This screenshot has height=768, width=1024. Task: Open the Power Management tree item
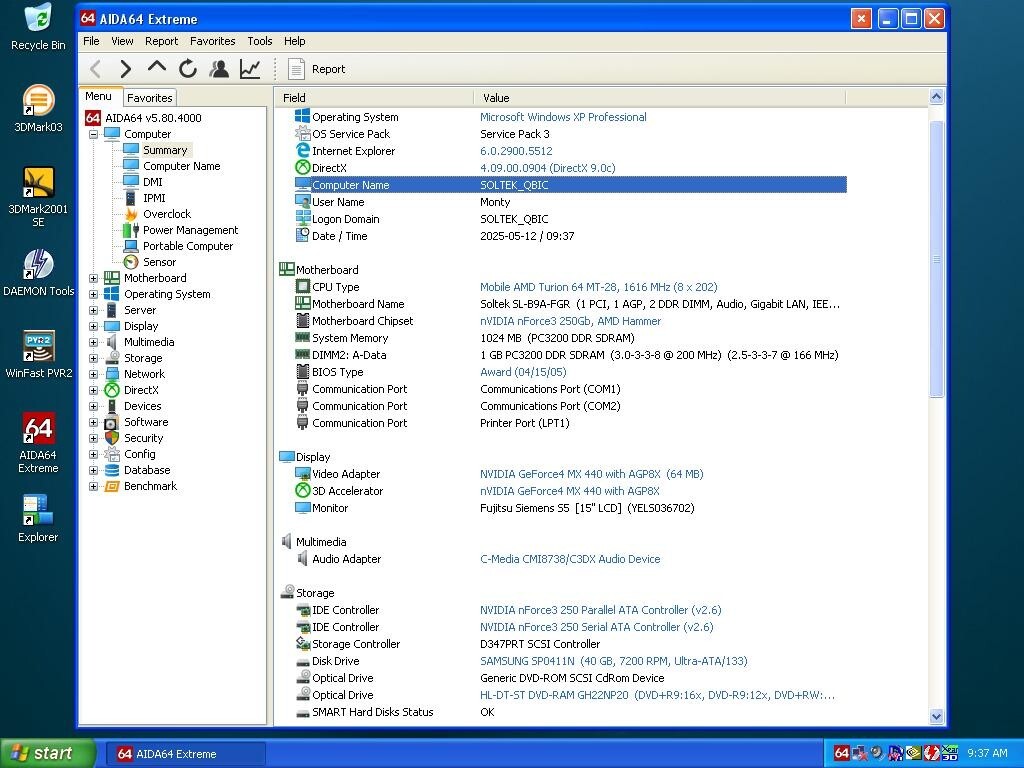click(191, 230)
